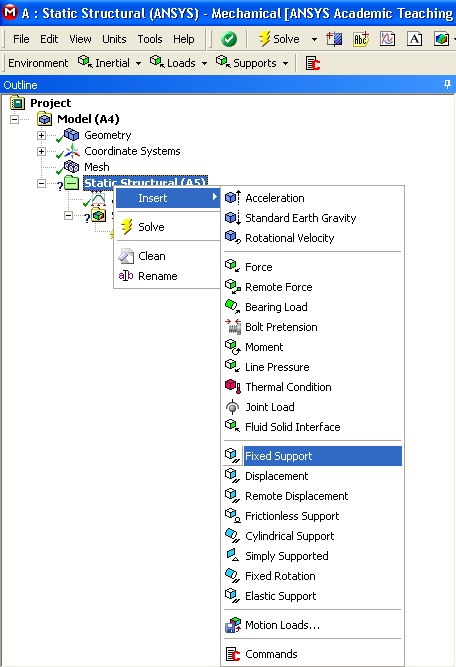Click the green checkmark toolbar icon
This screenshot has height=667, width=456.
click(229, 39)
